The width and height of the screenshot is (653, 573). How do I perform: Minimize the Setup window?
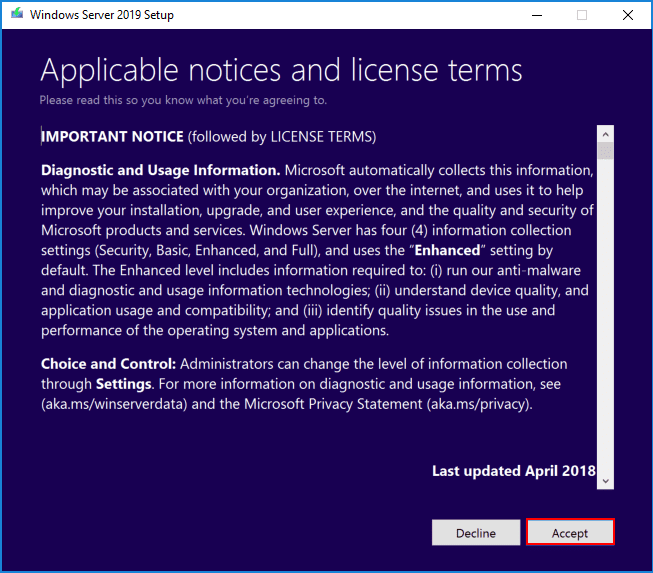537,15
